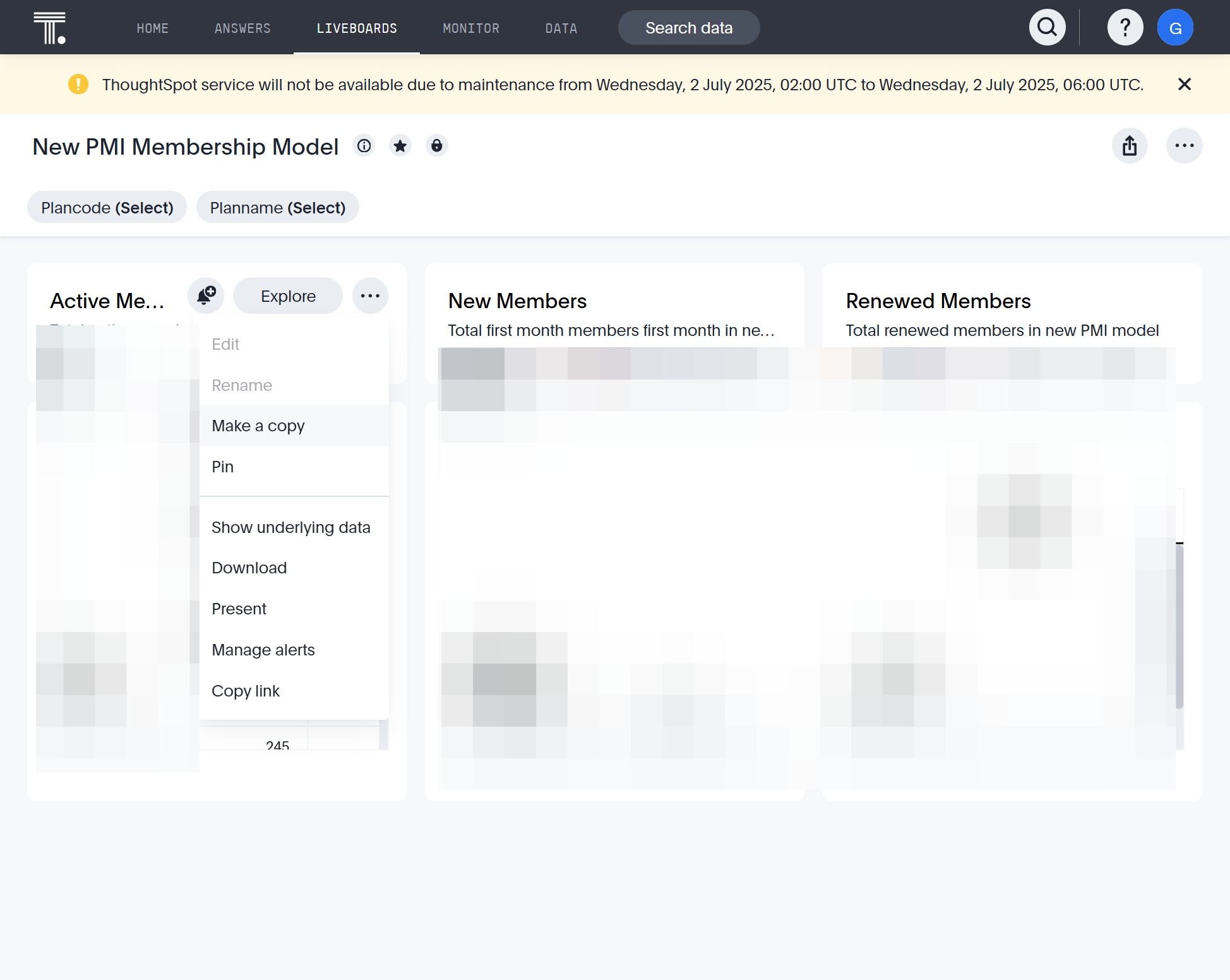Image resolution: width=1230 pixels, height=980 pixels.
Task: Open the search magnifier icon
Action: point(1047,27)
